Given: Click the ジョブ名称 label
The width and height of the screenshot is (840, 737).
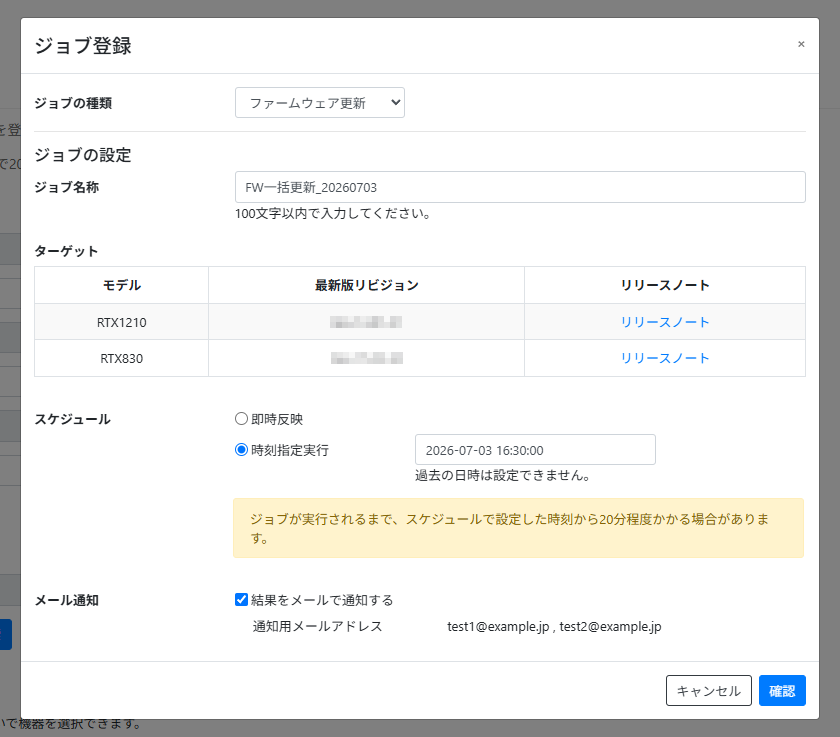Looking at the screenshot, I should [x=67, y=187].
